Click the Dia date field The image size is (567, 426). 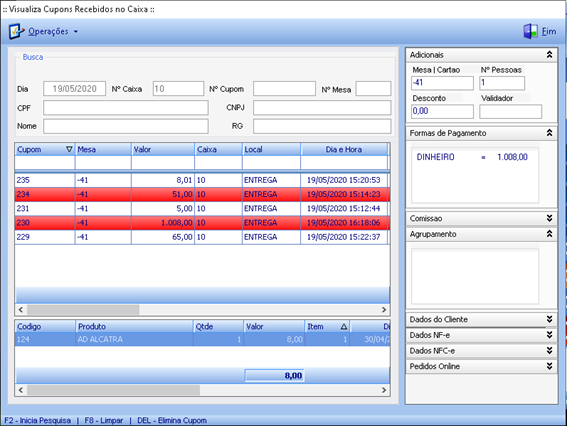pyautogui.click(x=74, y=89)
